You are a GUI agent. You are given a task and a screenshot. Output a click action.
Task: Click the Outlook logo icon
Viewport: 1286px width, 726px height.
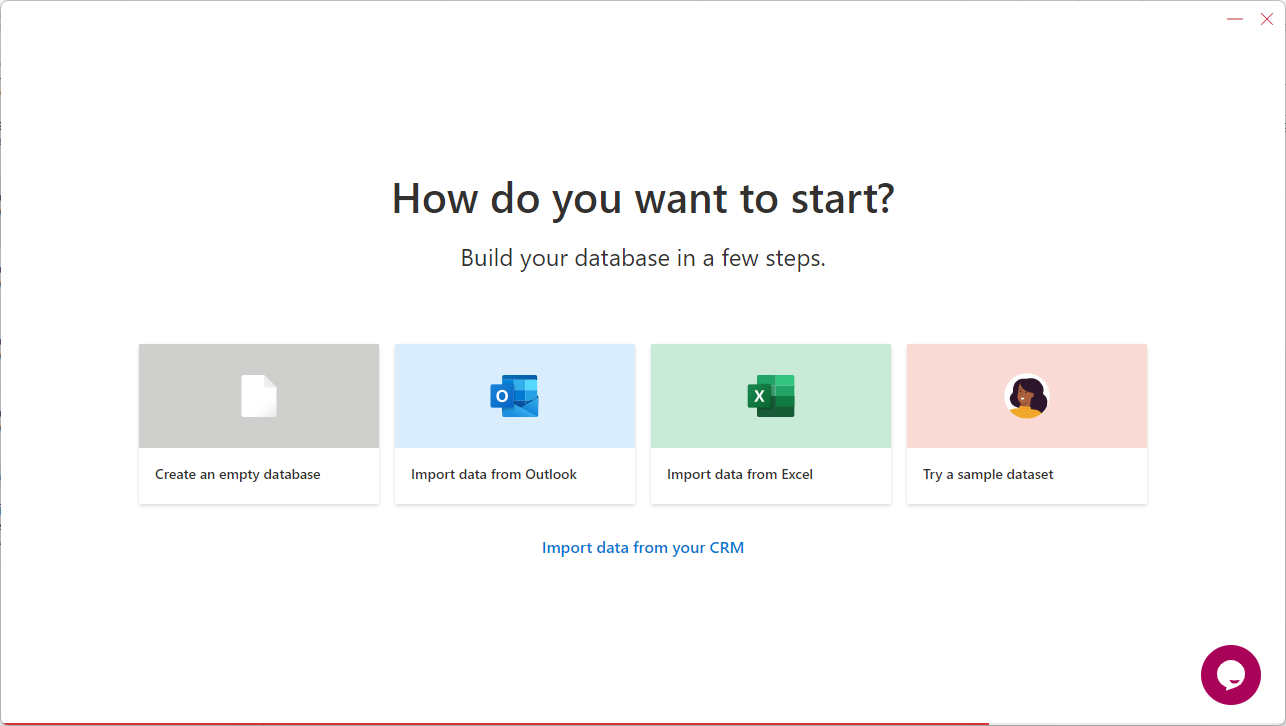(x=514, y=396)
